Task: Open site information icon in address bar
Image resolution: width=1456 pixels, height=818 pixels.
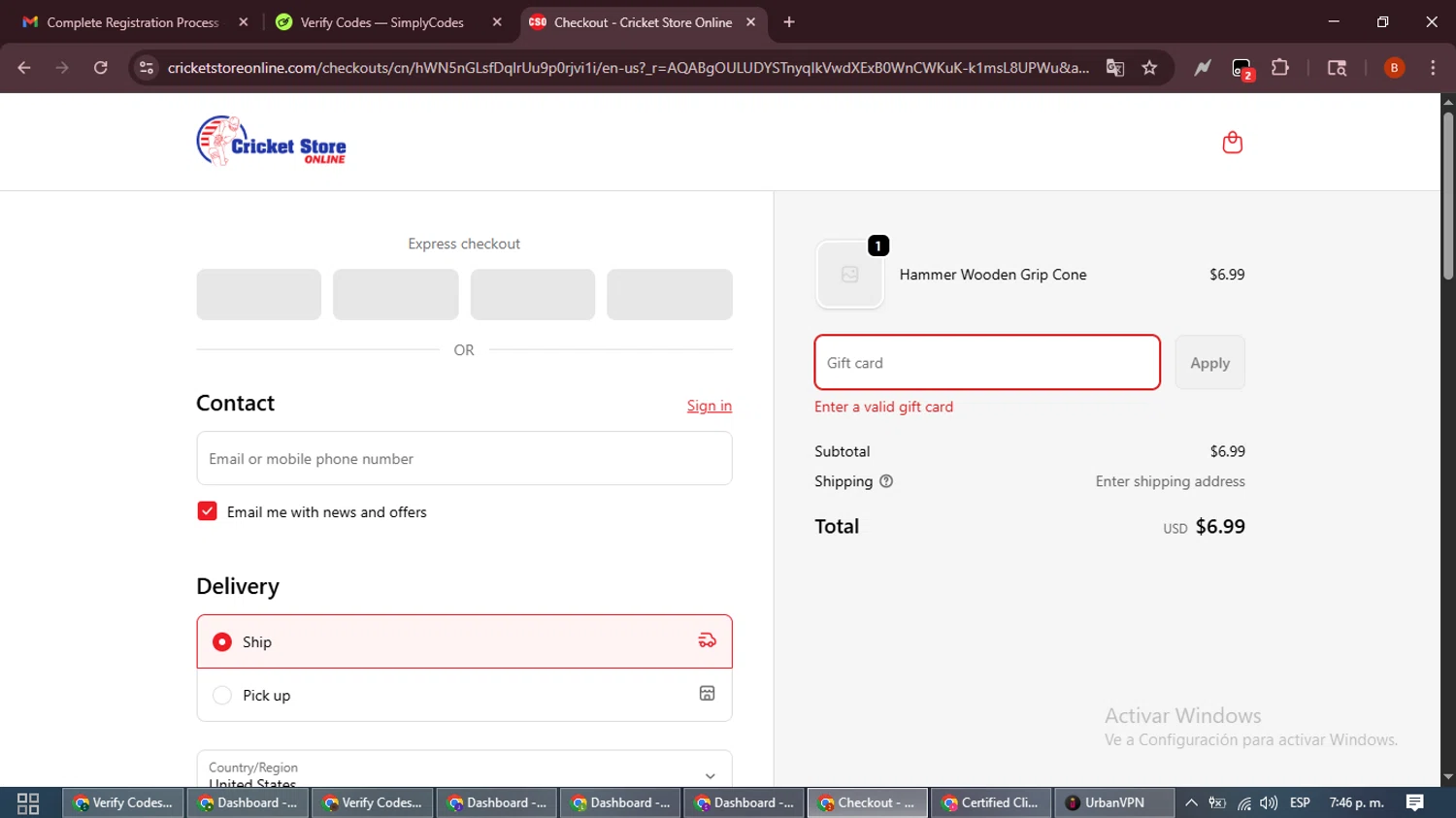Action: (x=147, y=68)
